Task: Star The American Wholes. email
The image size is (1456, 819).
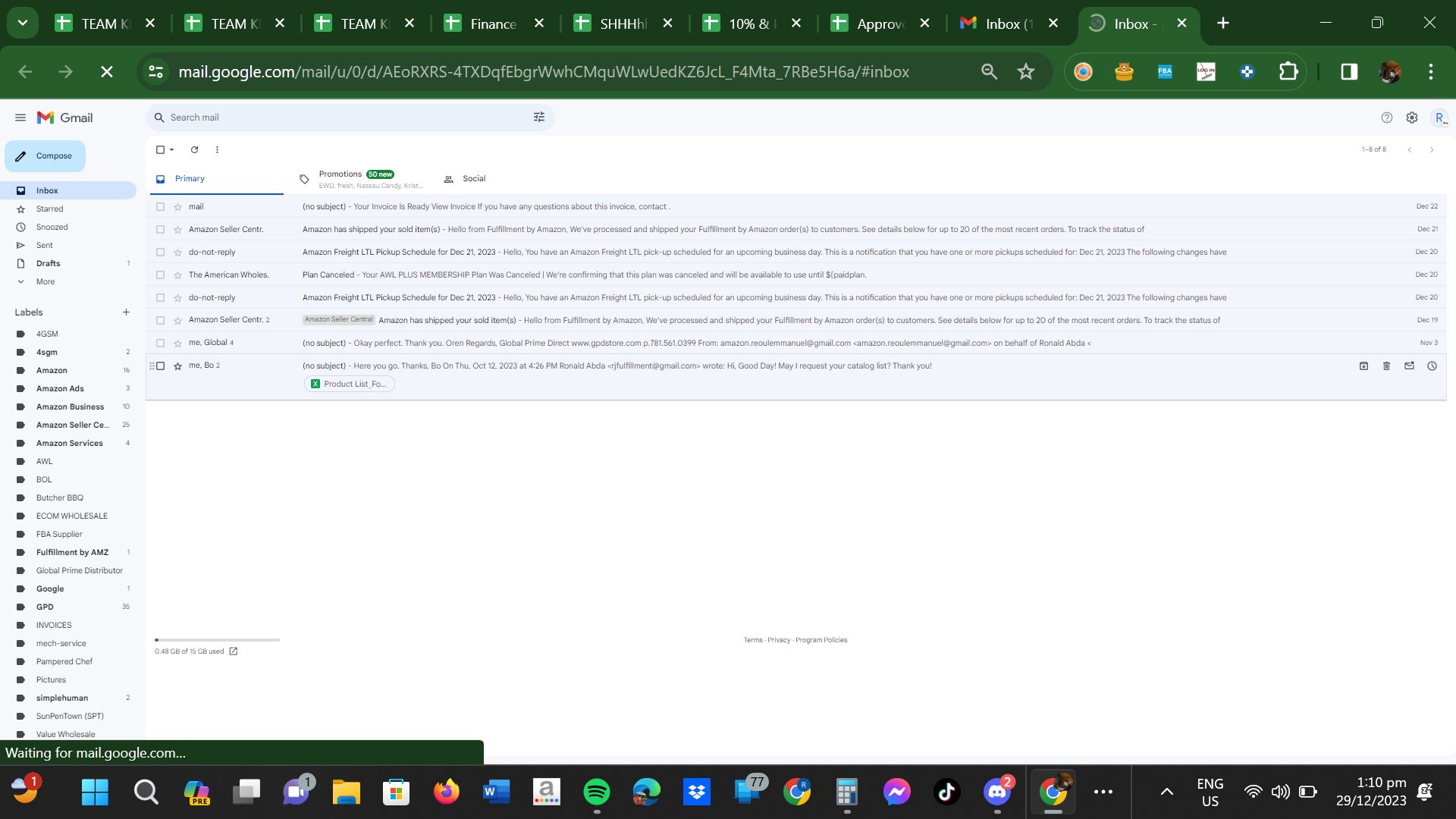Action: pos(177,275)
